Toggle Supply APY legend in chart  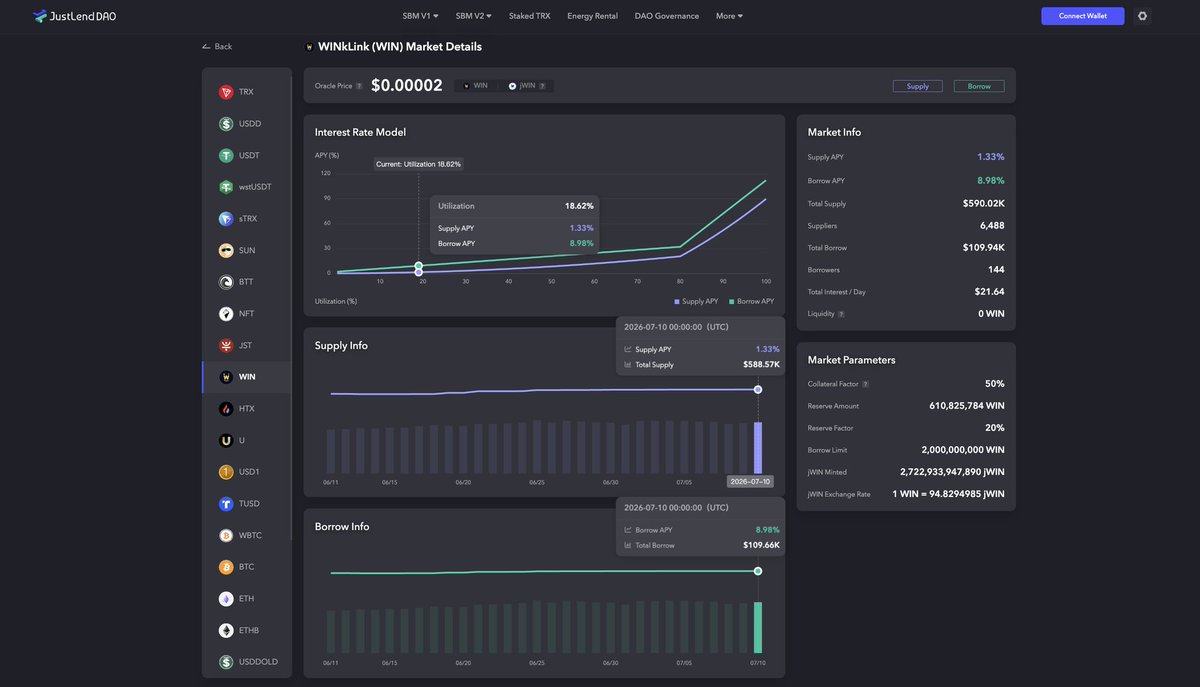point(696,301)
